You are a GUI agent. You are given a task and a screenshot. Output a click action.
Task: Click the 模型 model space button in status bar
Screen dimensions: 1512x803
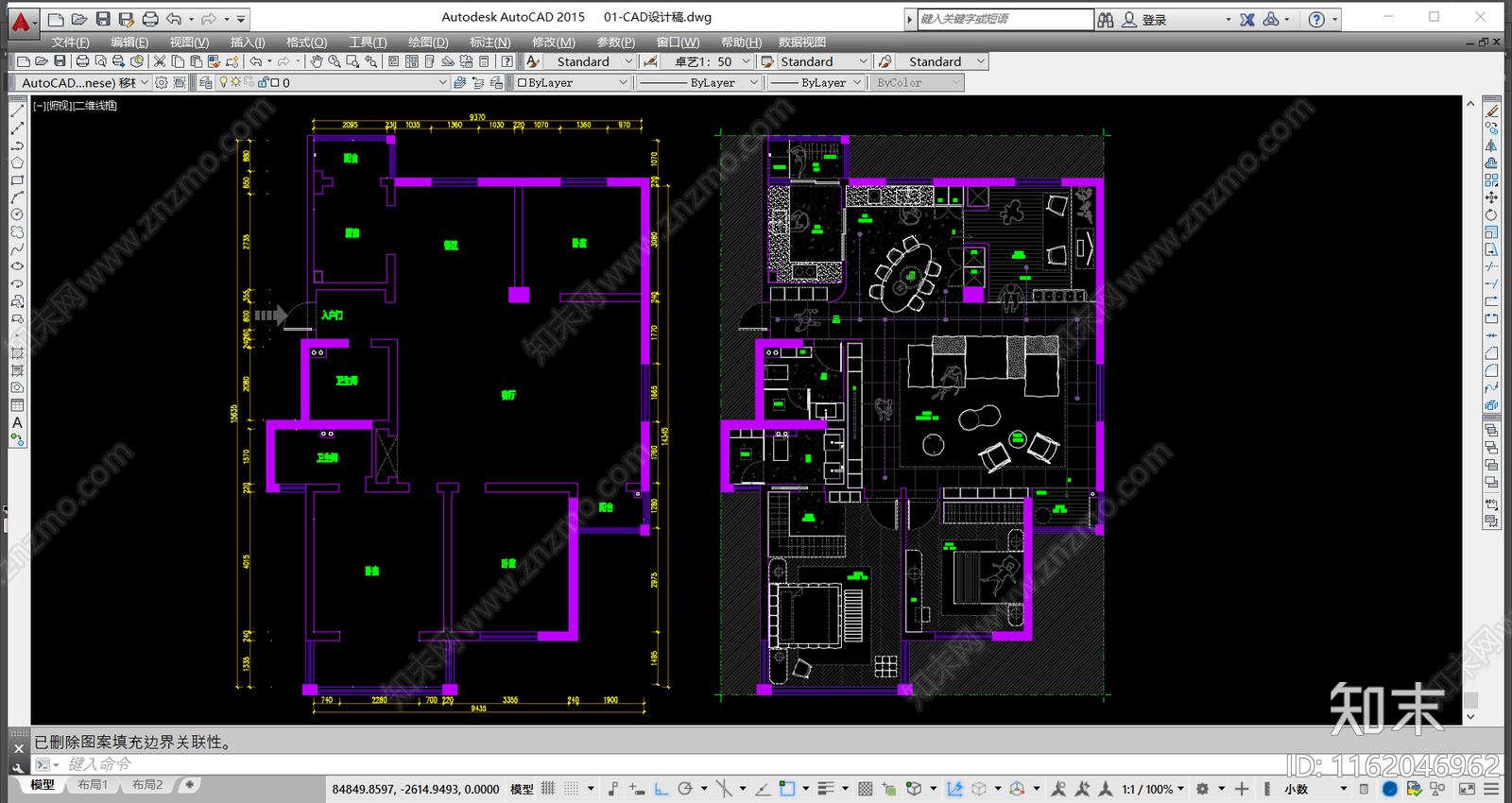(x=522, y=789)
